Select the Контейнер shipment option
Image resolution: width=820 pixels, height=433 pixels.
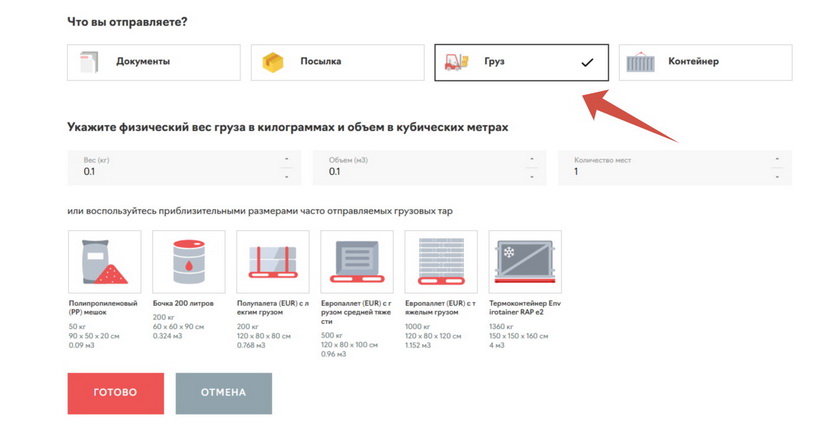tap(705, 62)
